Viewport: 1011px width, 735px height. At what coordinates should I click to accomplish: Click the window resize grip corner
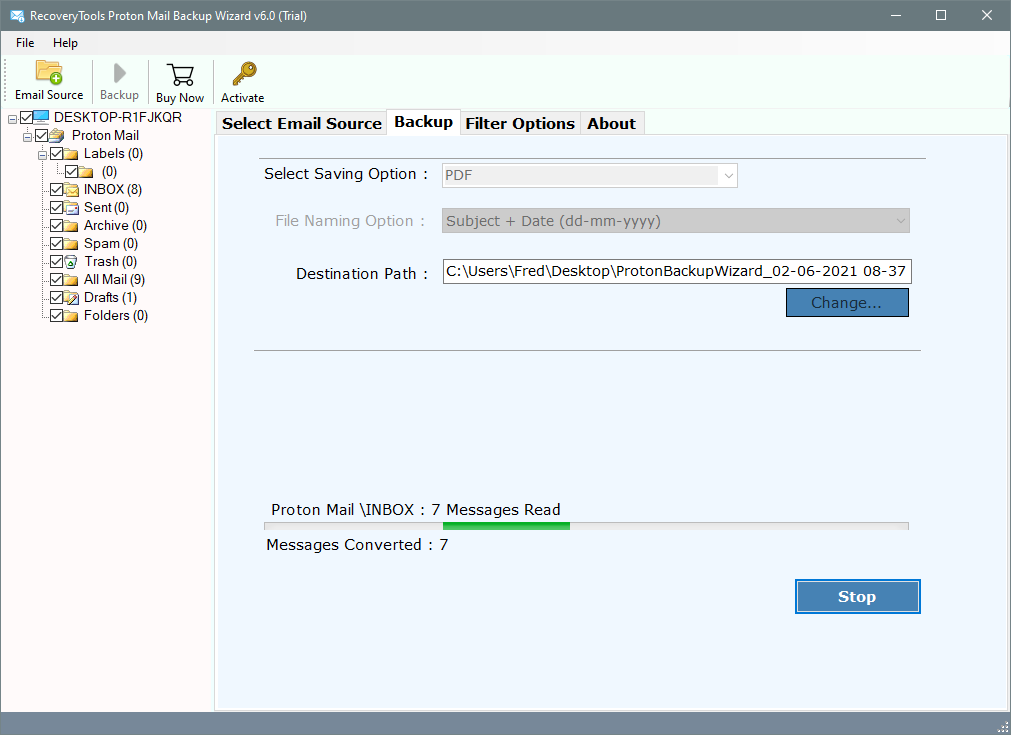(1003, 727)
